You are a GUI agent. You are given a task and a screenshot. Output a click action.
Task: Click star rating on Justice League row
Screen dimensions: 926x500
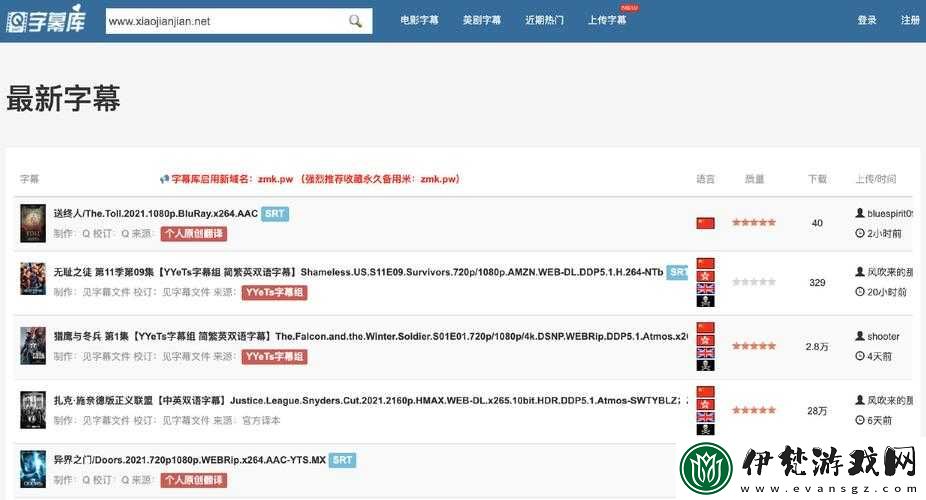coord(754,410)
